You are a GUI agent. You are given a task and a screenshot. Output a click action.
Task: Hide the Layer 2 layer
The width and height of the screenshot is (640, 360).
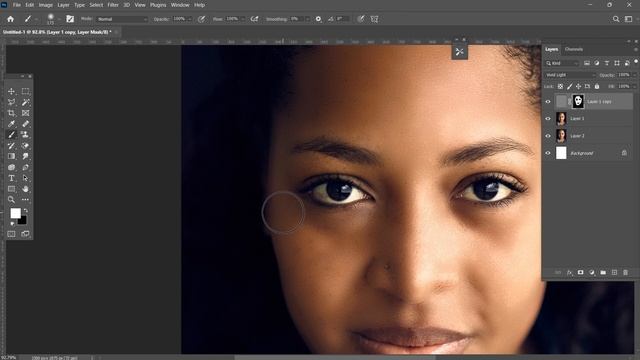tap(548, 136)
